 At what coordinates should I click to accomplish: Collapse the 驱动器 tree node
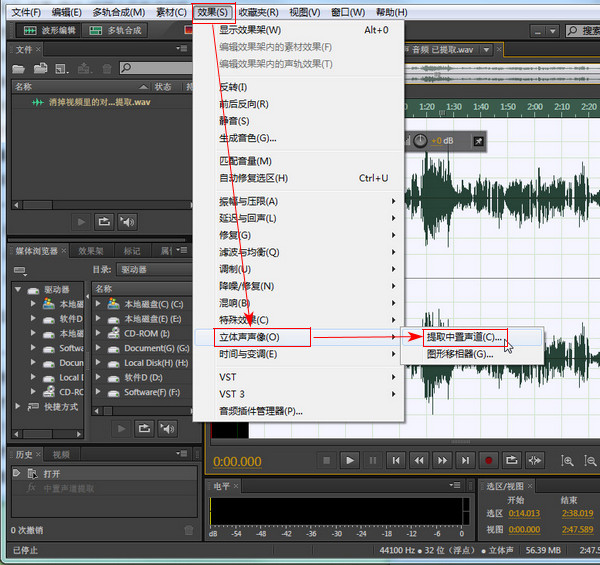point(18,290)
